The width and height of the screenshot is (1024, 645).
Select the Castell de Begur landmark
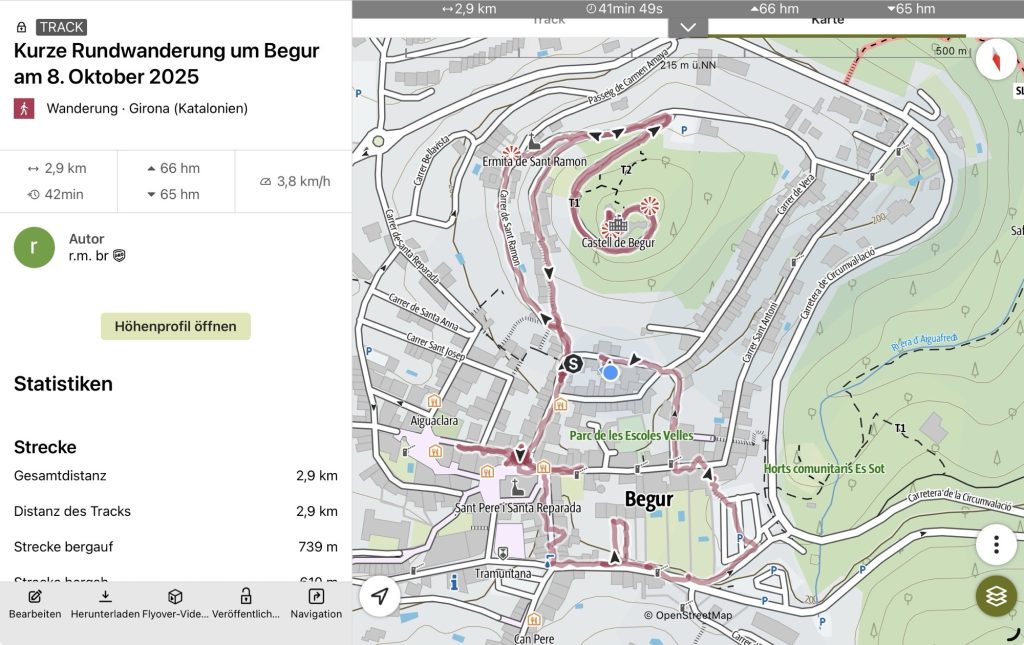coord(618,224)
